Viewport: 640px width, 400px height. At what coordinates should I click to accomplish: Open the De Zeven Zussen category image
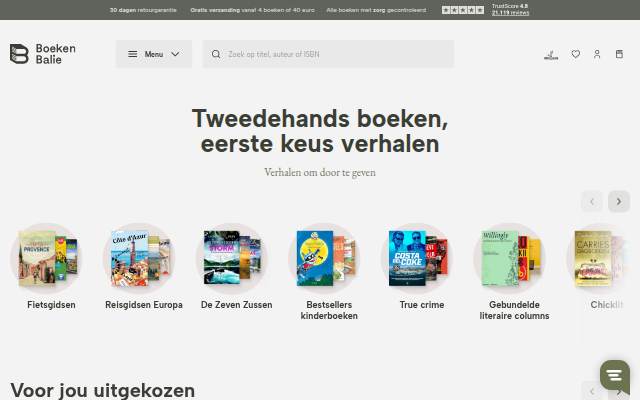(x=232, y=258)
